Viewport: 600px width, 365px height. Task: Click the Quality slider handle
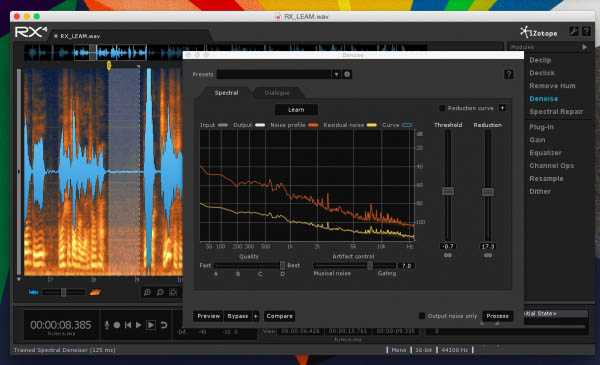click(282, 265)
